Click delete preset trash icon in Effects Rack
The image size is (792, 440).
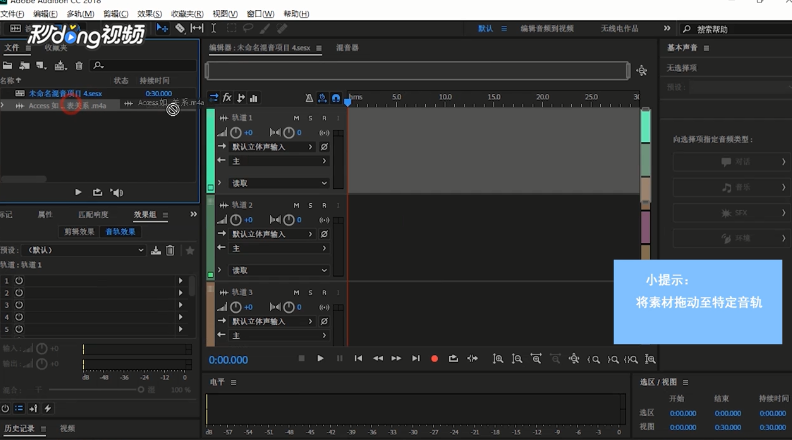170,250
